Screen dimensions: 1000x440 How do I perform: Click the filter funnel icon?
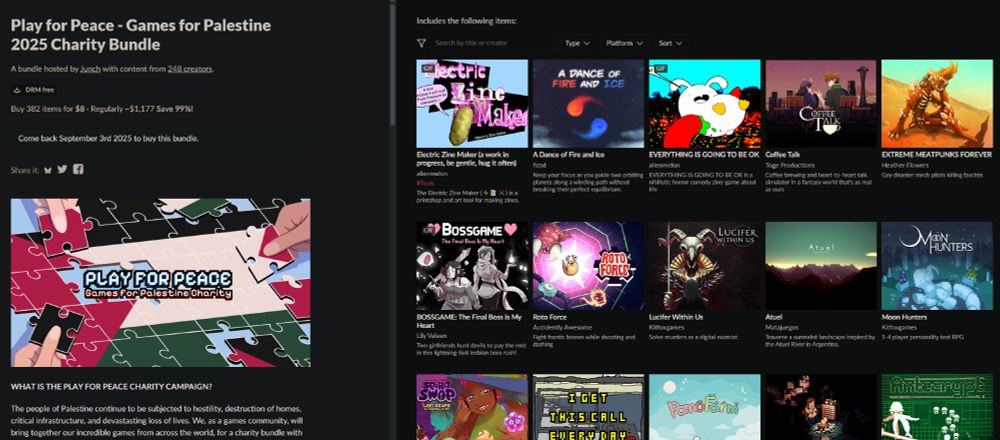[421, 43]
